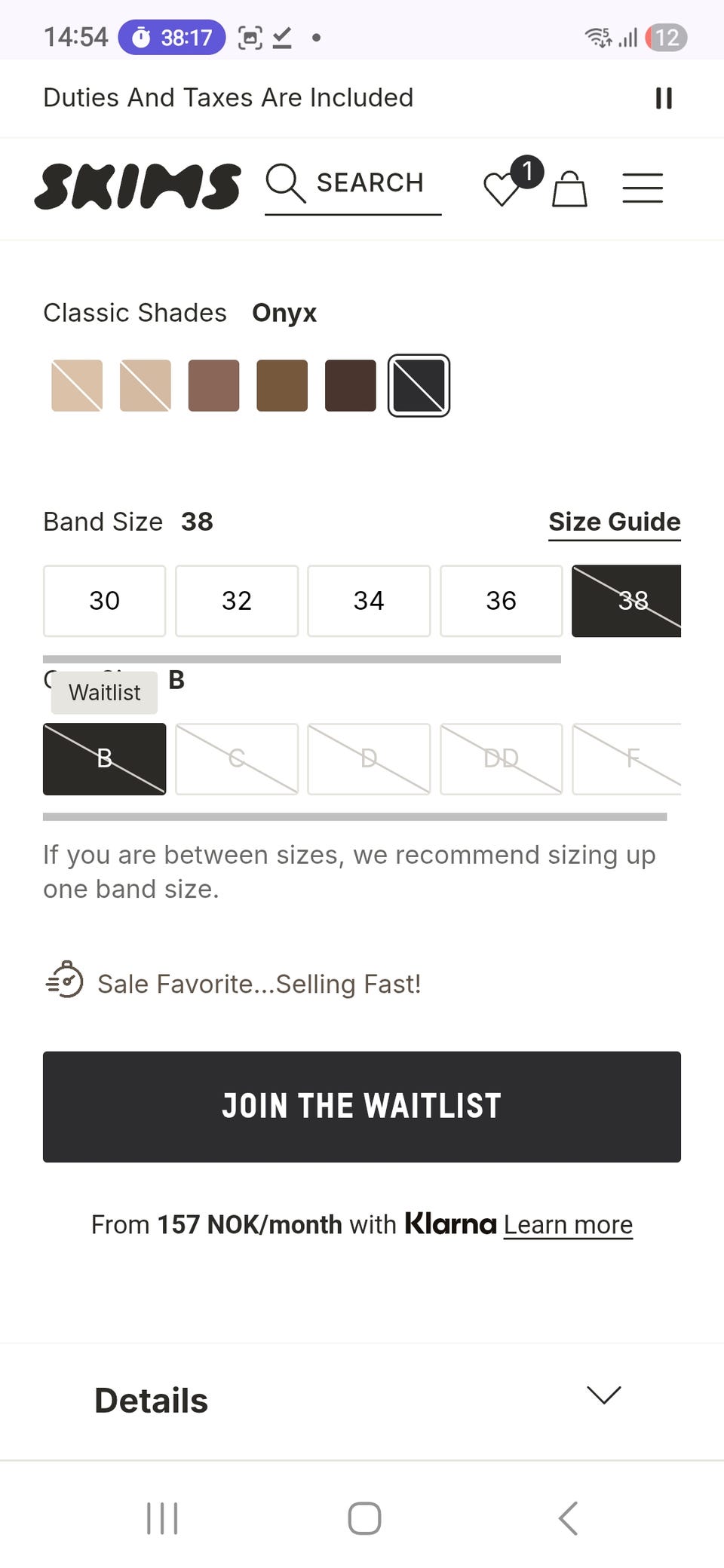
Task: Select band size 30
Action: pyautogui.click(x=104, y=601)
